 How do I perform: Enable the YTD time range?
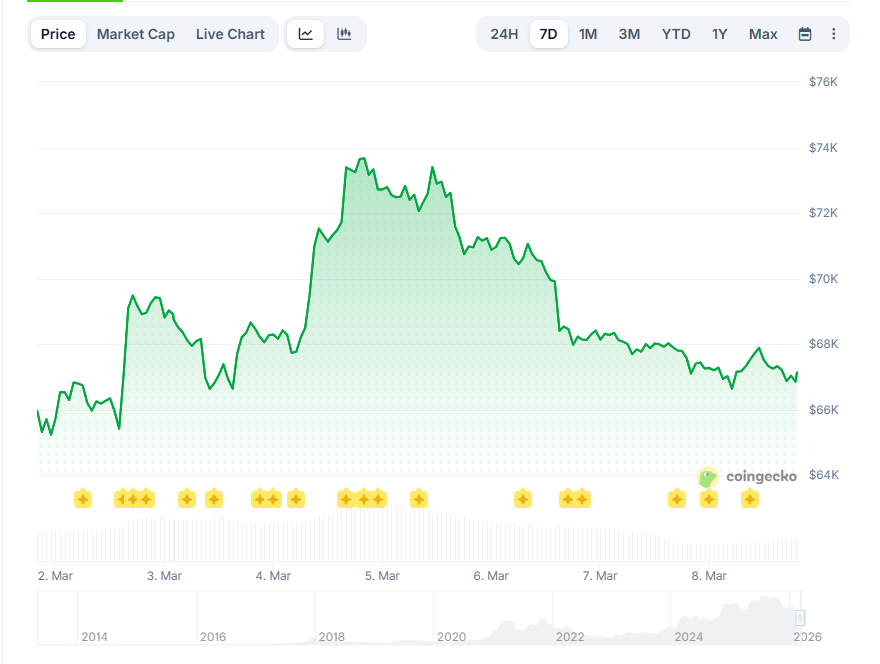[x=676, y=33]
